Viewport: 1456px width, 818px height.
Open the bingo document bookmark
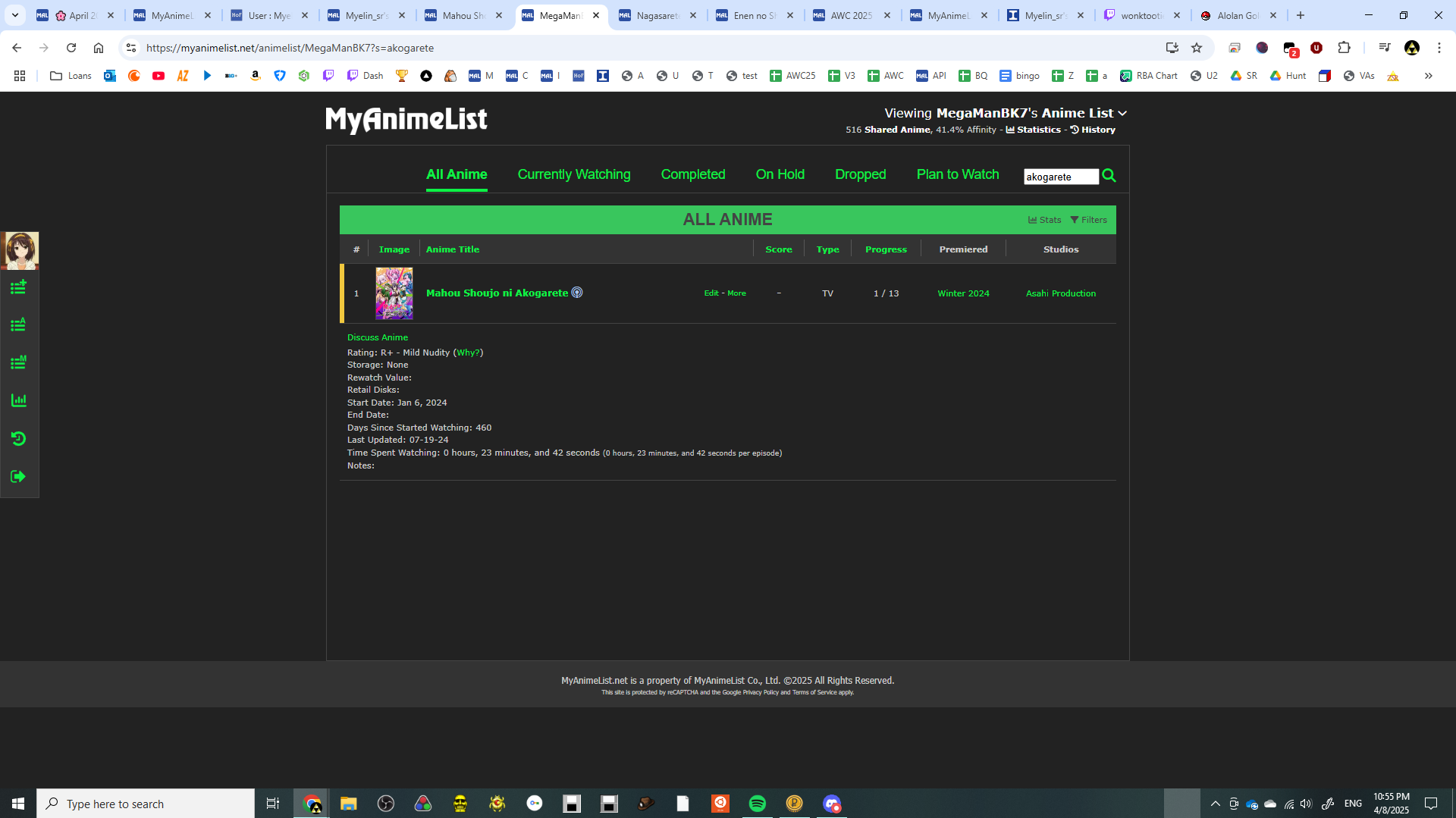pos(1019,76)
